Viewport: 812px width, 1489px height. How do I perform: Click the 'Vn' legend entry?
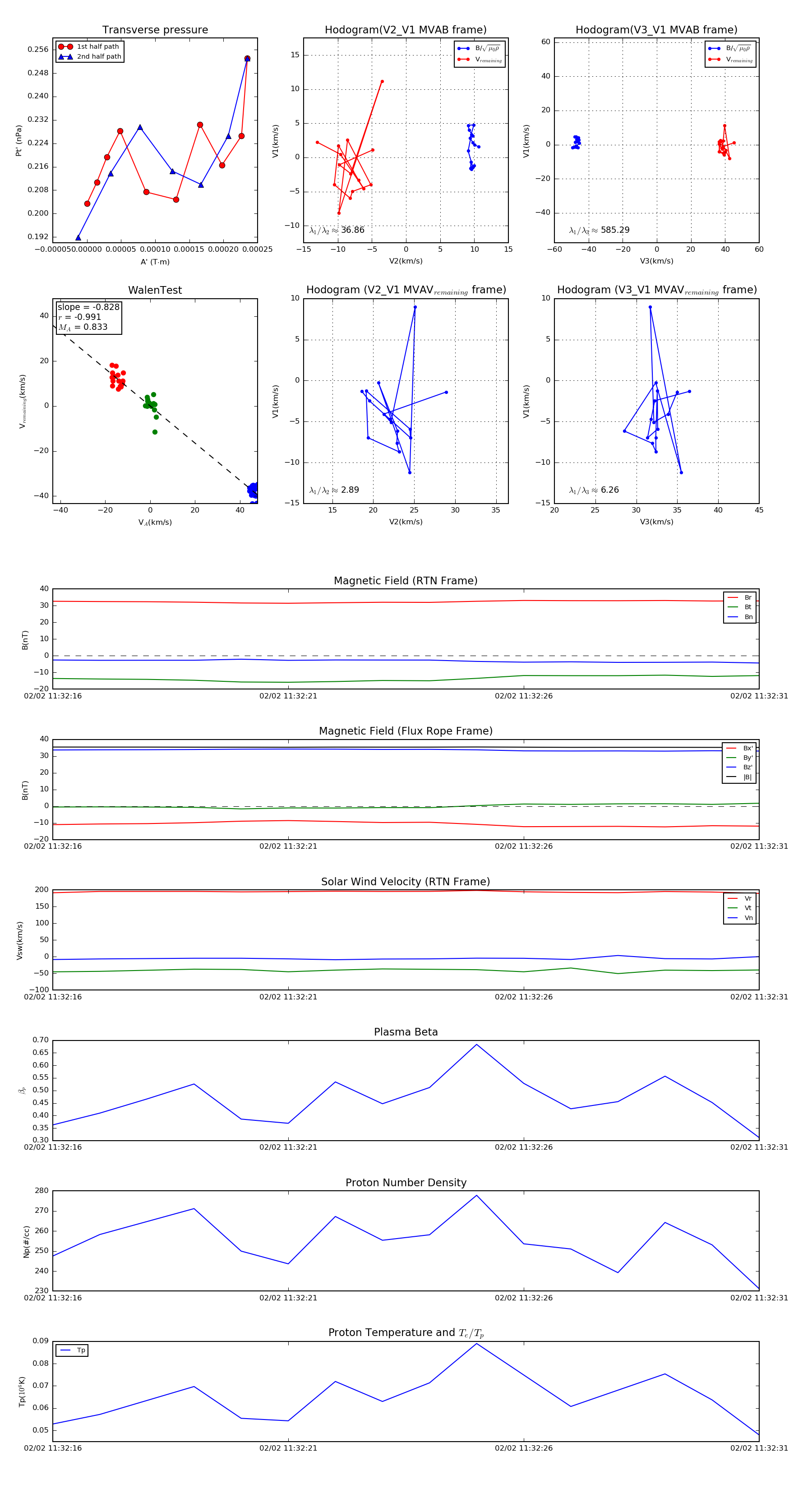click(x=740, y=918)
